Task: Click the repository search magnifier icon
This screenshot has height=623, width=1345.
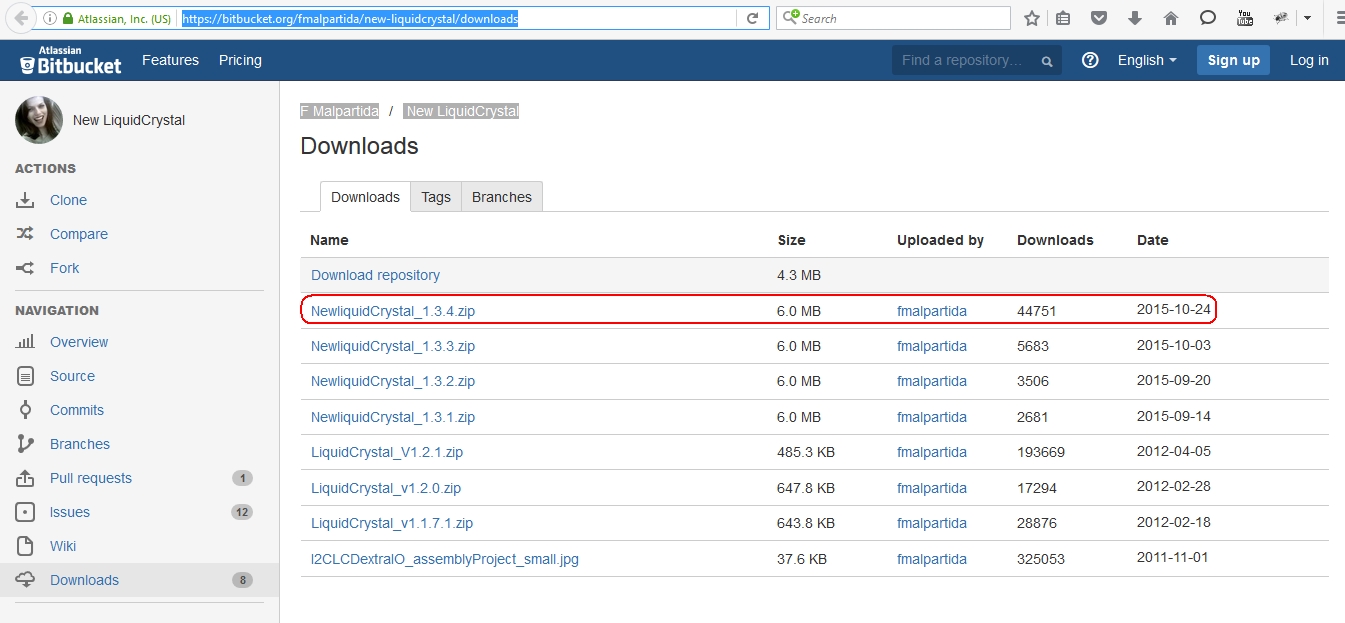Action: [1046, 61]
